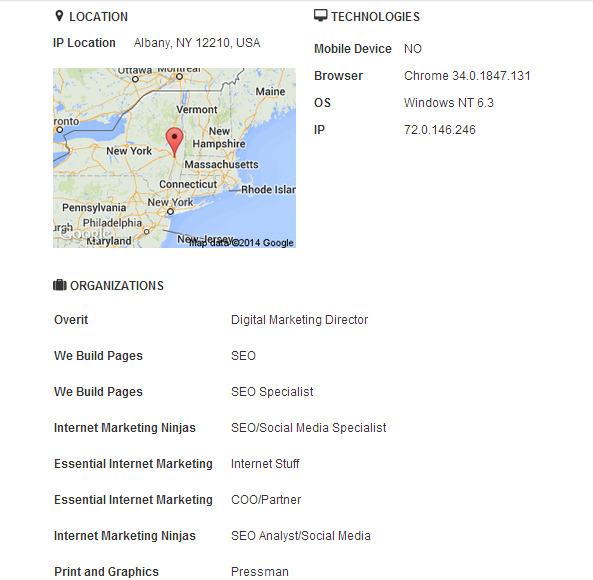
Task: Click the Vermont label on the map
Action: coord(197,110)
